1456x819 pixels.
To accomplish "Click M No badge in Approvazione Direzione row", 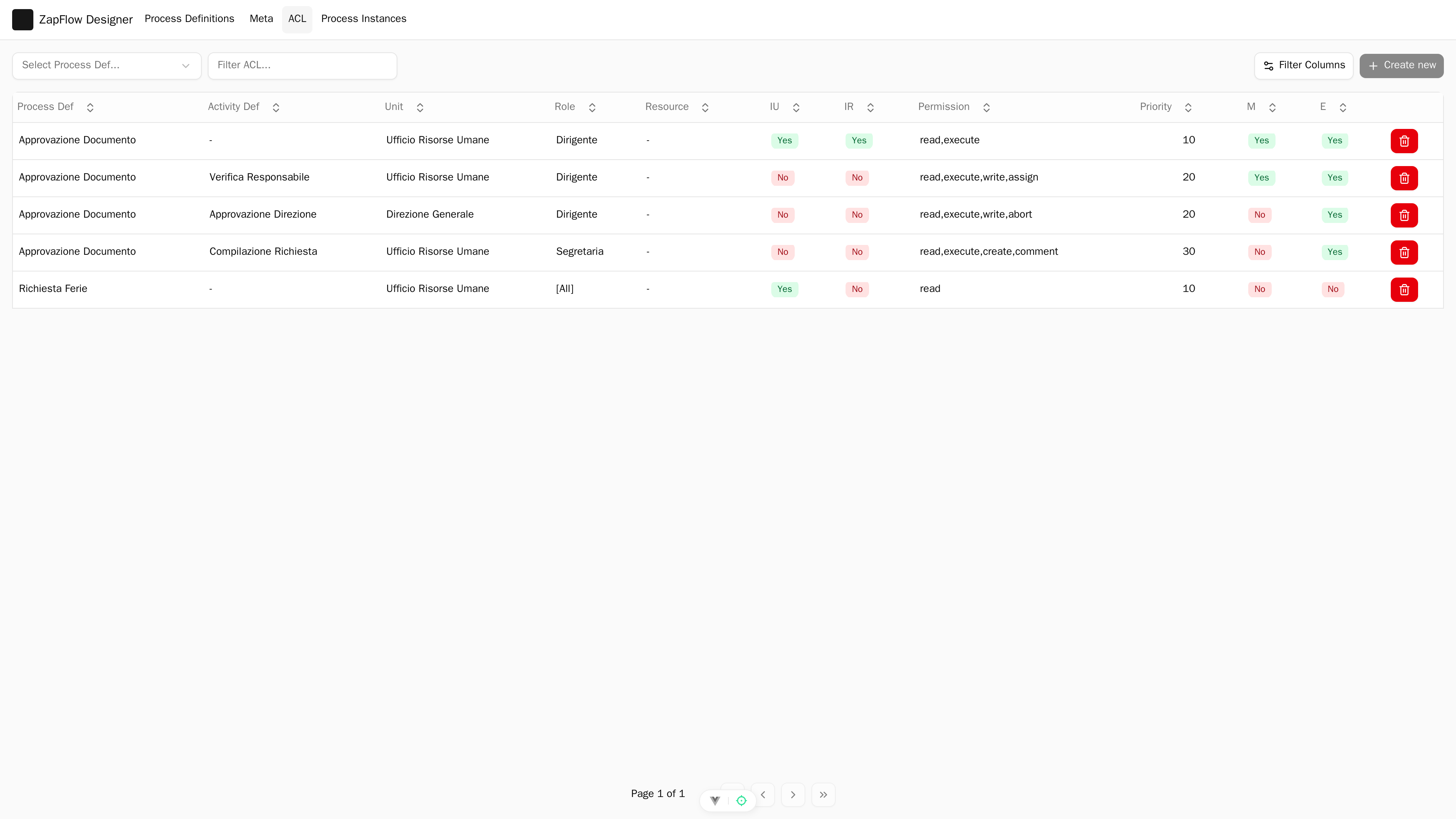I will tap(1259, 215).
